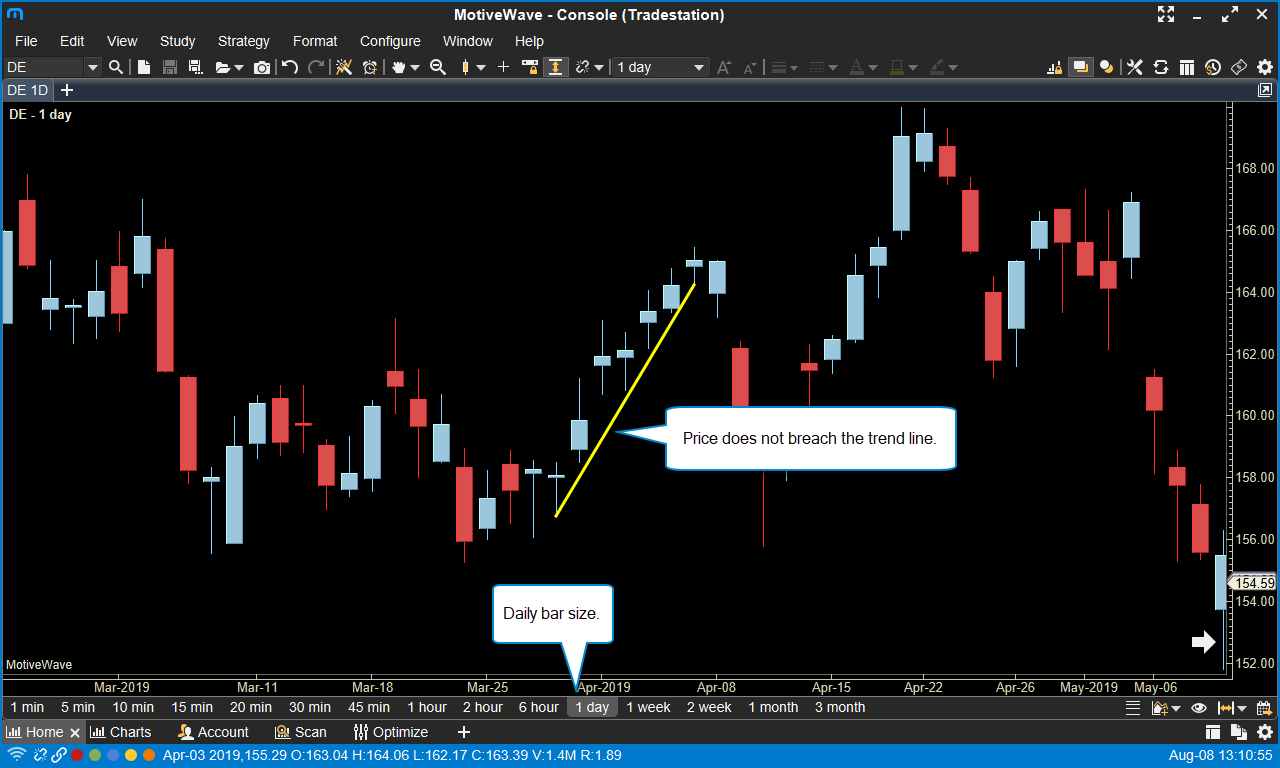Toggle the eye visibility icon in bottom bar

pos(1198,708)
